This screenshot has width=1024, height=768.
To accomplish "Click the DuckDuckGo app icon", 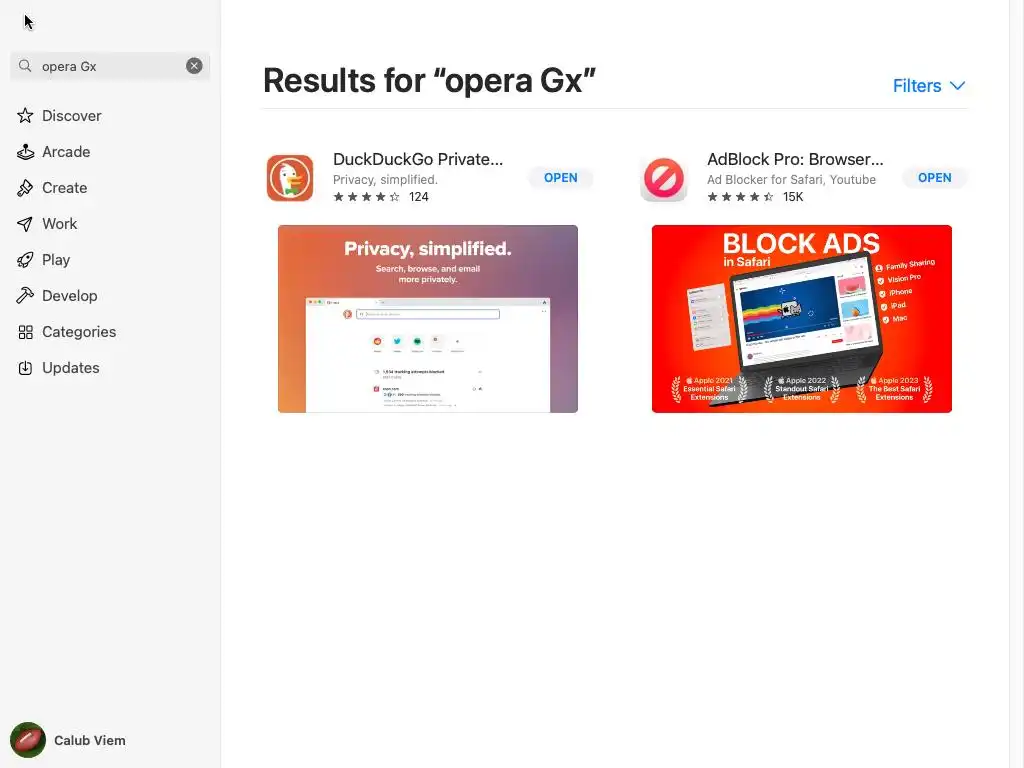I will pyautogui.click(x=290, y=178).
